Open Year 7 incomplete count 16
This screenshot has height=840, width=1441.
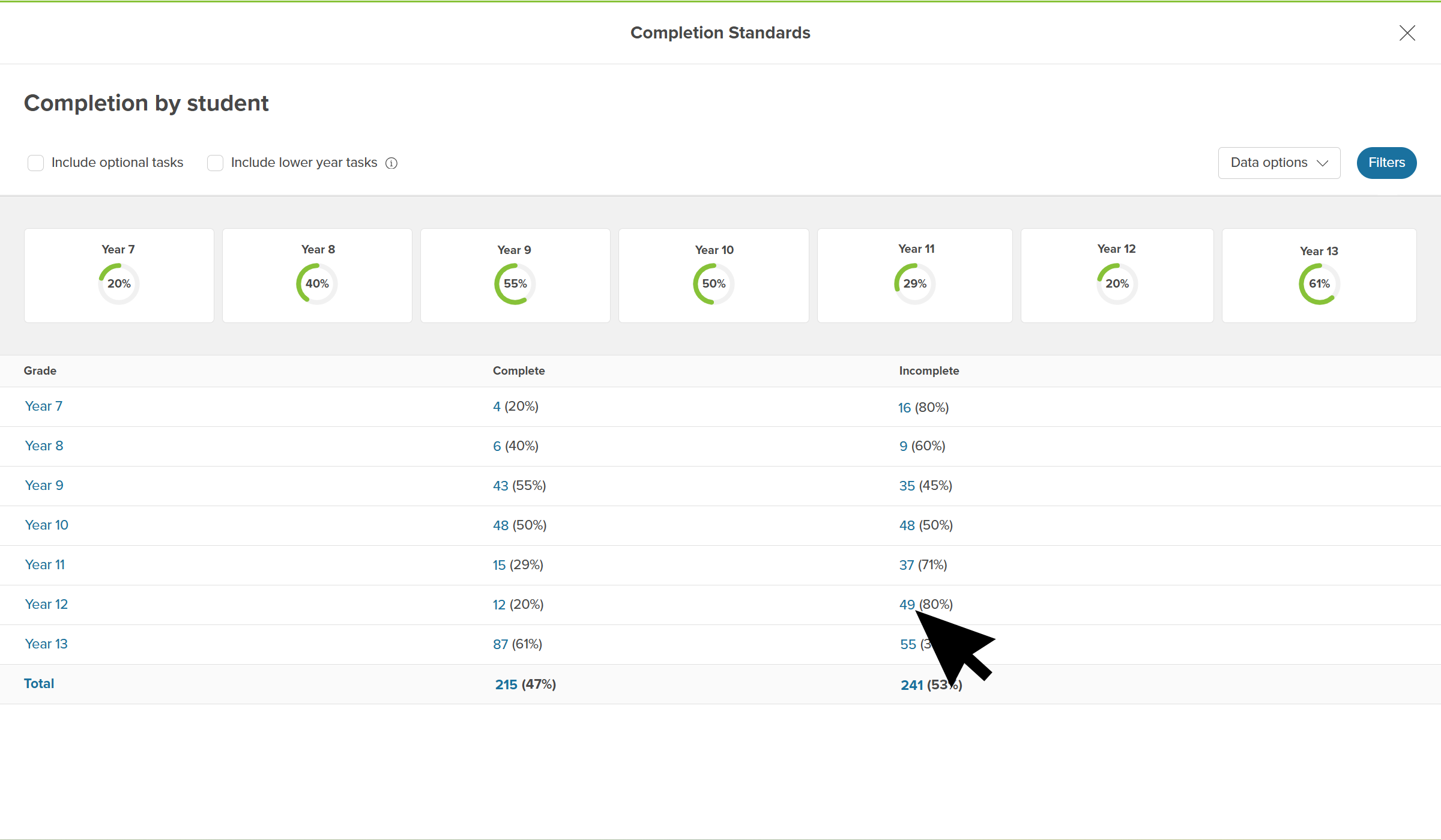click(x=904, y=408)
